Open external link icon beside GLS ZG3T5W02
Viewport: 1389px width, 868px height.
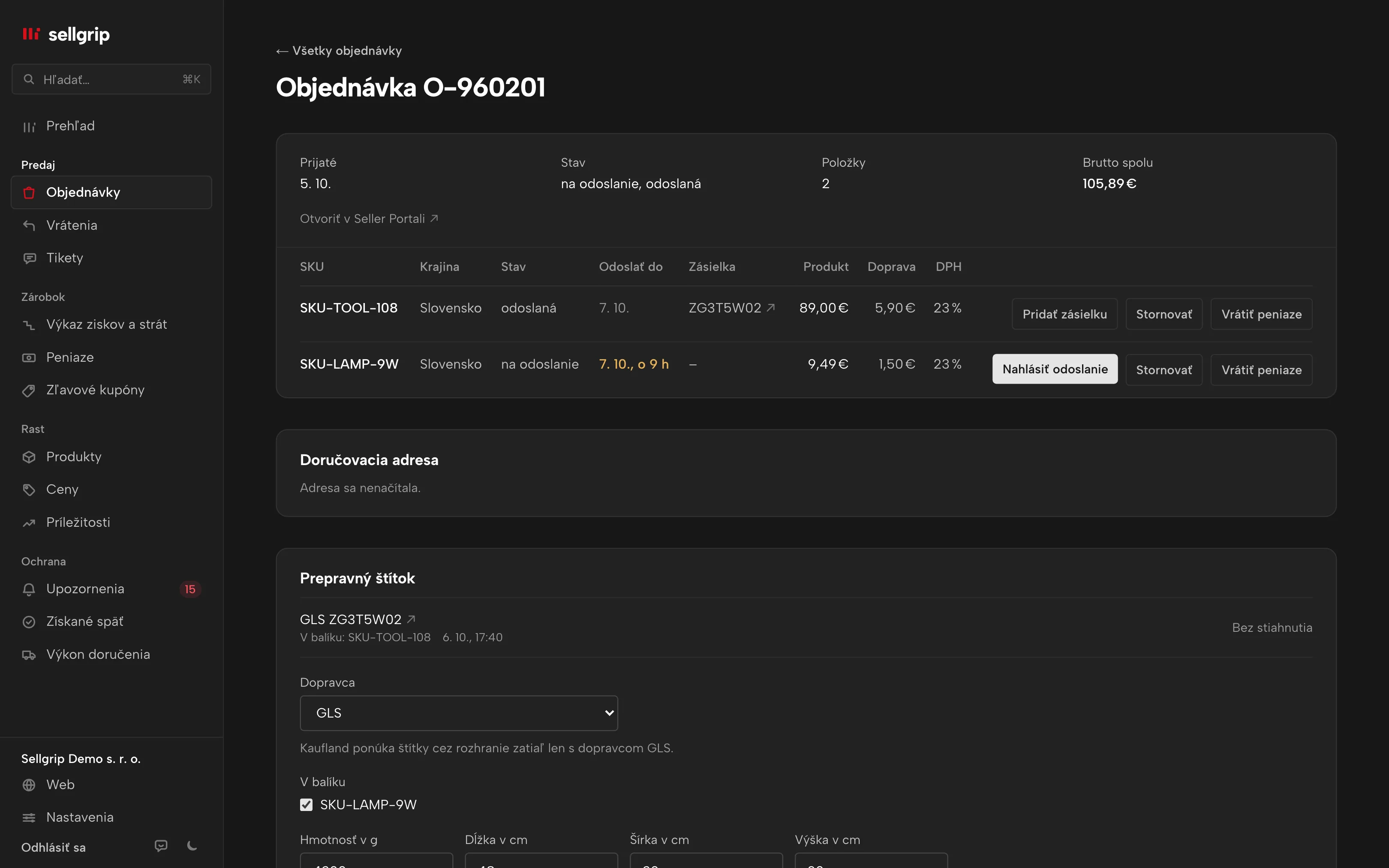(x=411, y=619)
